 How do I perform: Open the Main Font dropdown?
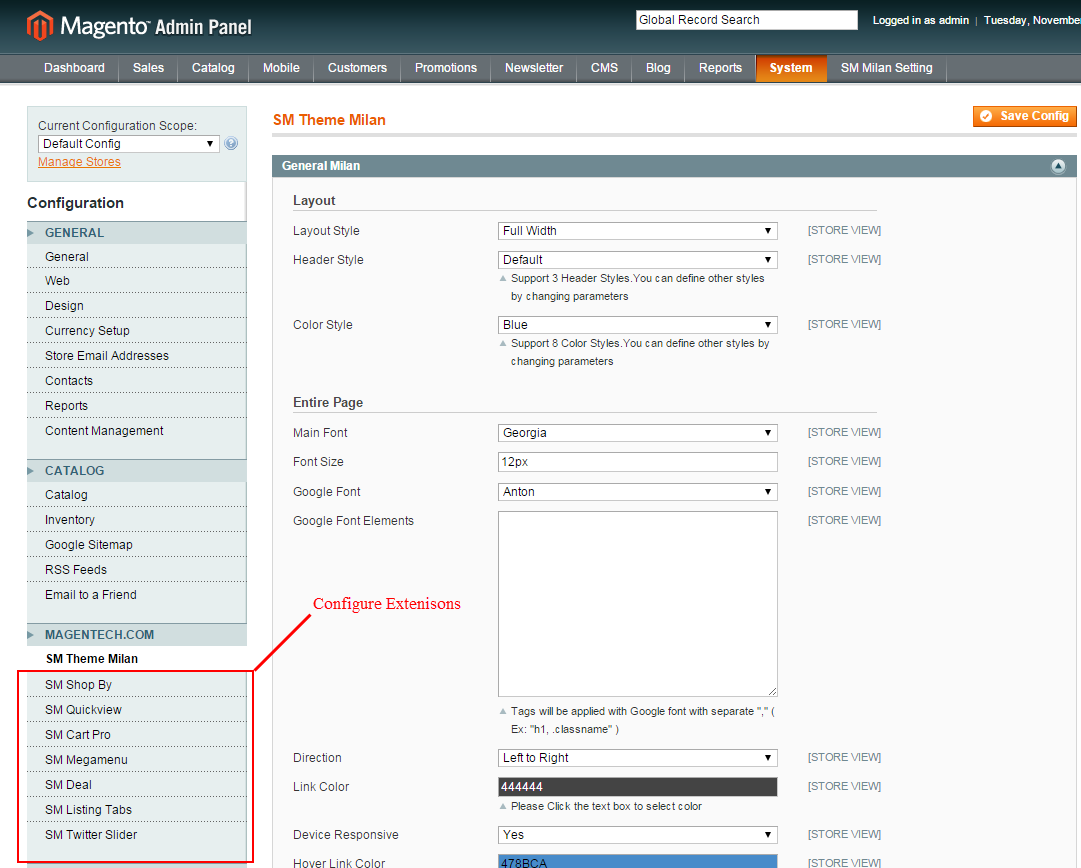[638, 433]
